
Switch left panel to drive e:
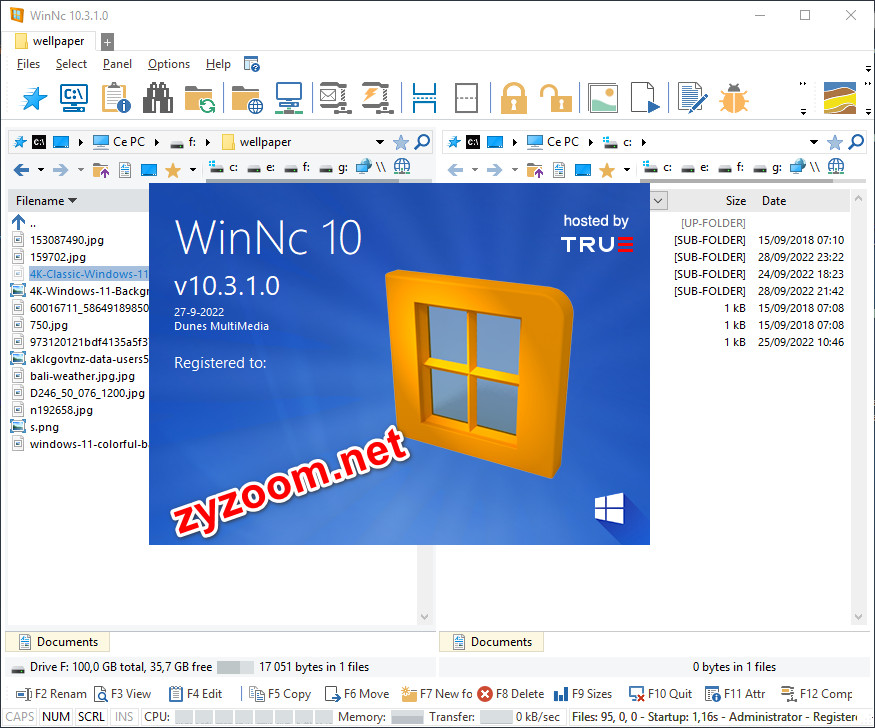[261, 167]
